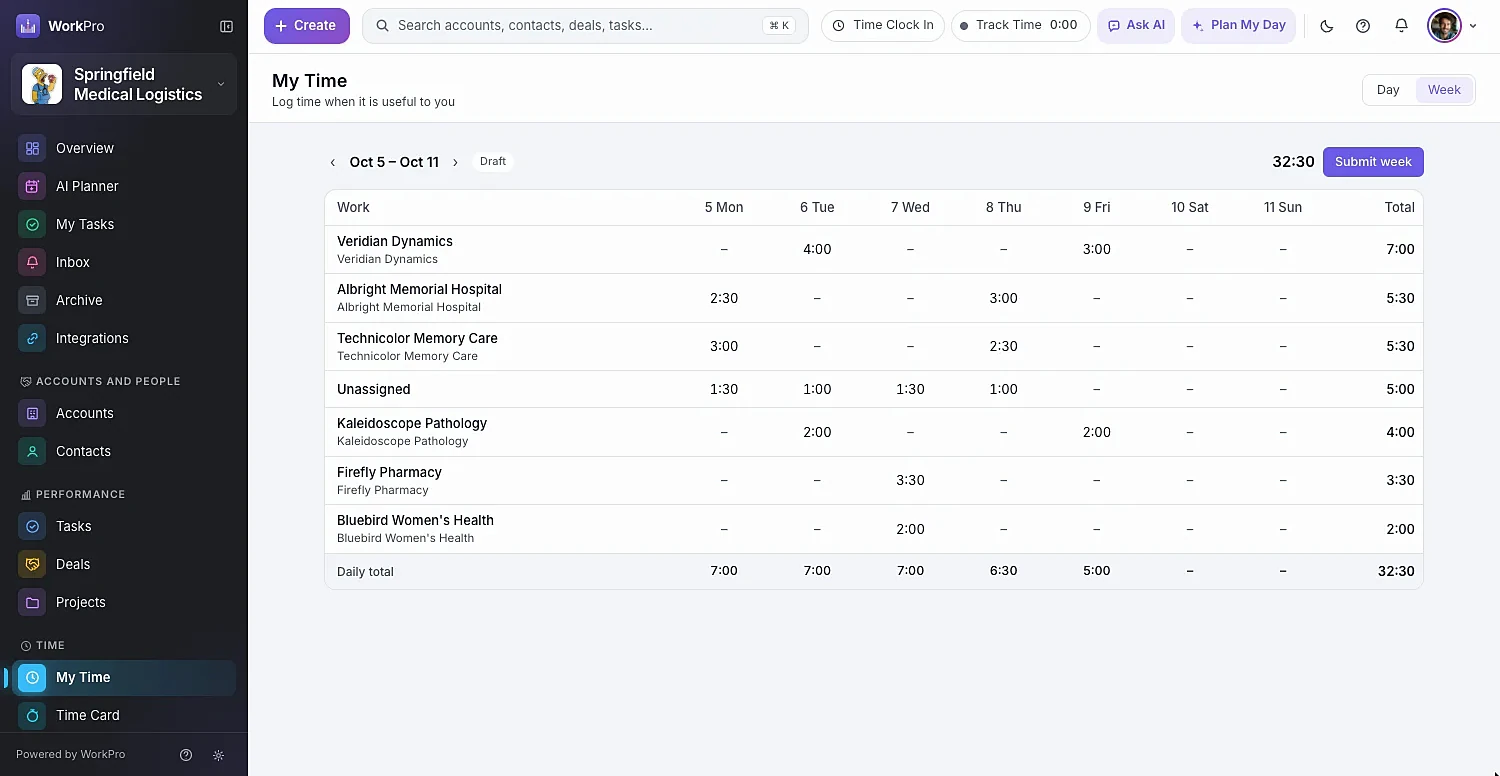Screen dimensions: 1500x776
Task: Click Plan My Day button
Action: [x=1239, y=26]
